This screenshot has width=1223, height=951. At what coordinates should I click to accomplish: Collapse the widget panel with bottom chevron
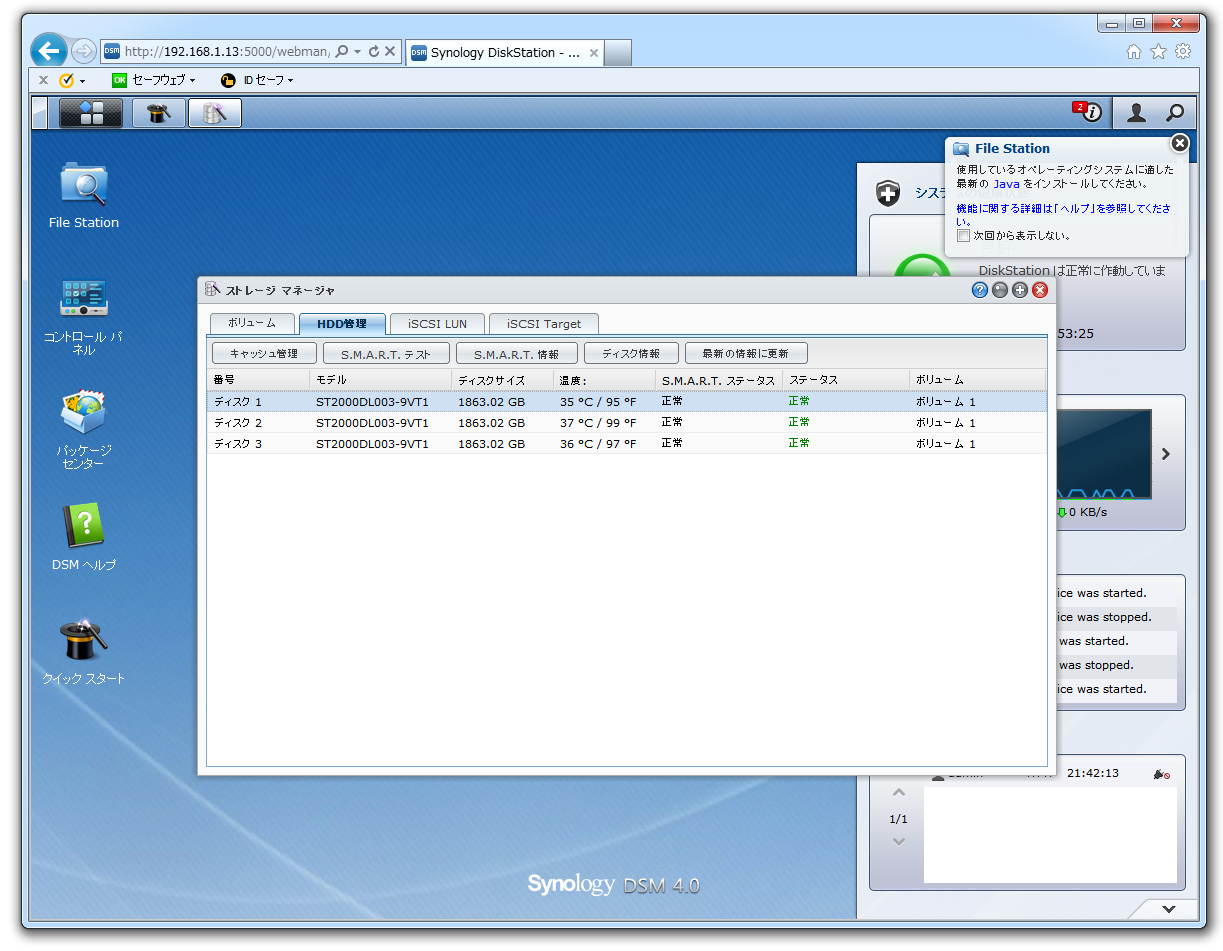point(1168,909)
